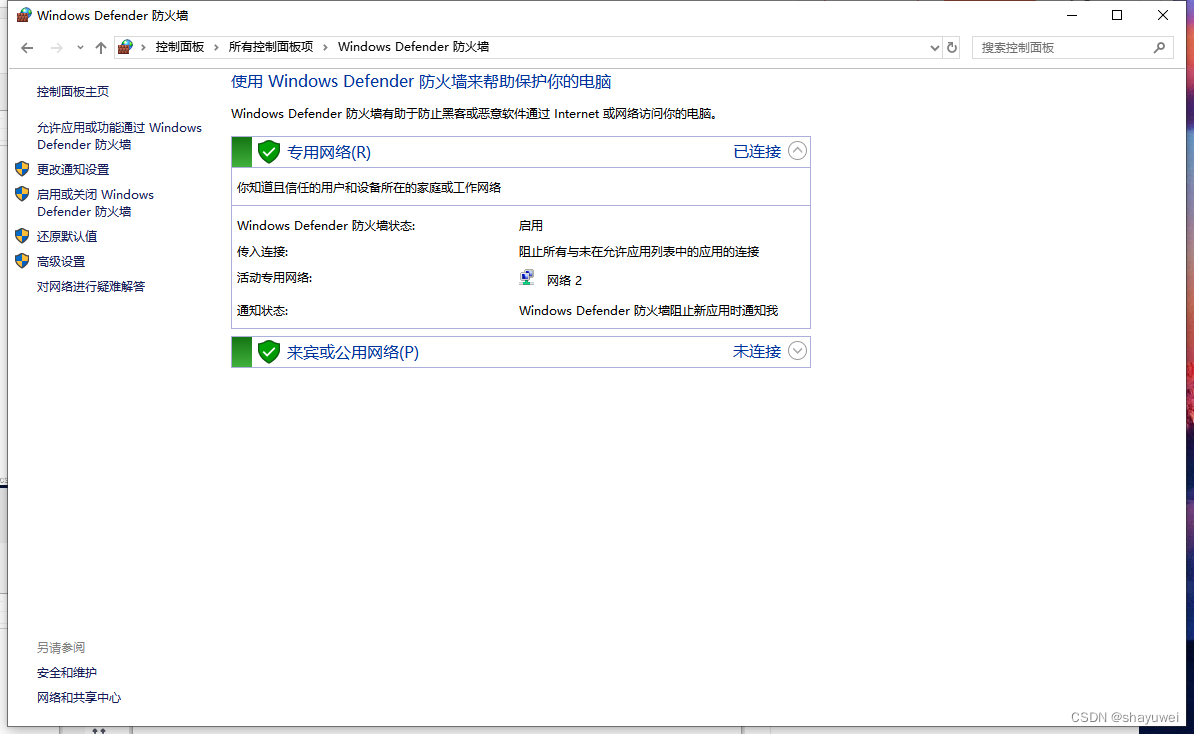Click shield icon beside 还原默认值
1194x734 pixels.
(x=22, y=236)
